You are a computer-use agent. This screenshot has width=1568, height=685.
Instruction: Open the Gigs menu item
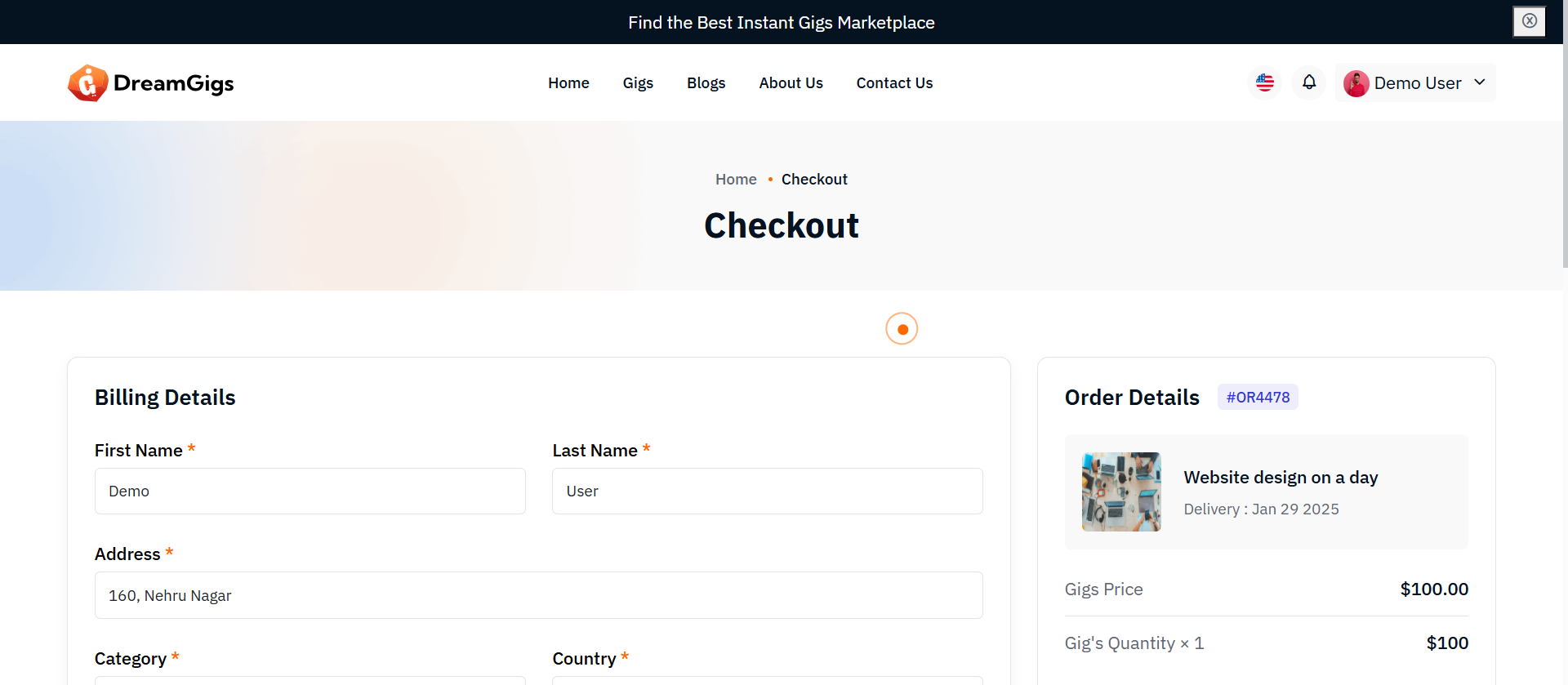[x=638, y=83]
